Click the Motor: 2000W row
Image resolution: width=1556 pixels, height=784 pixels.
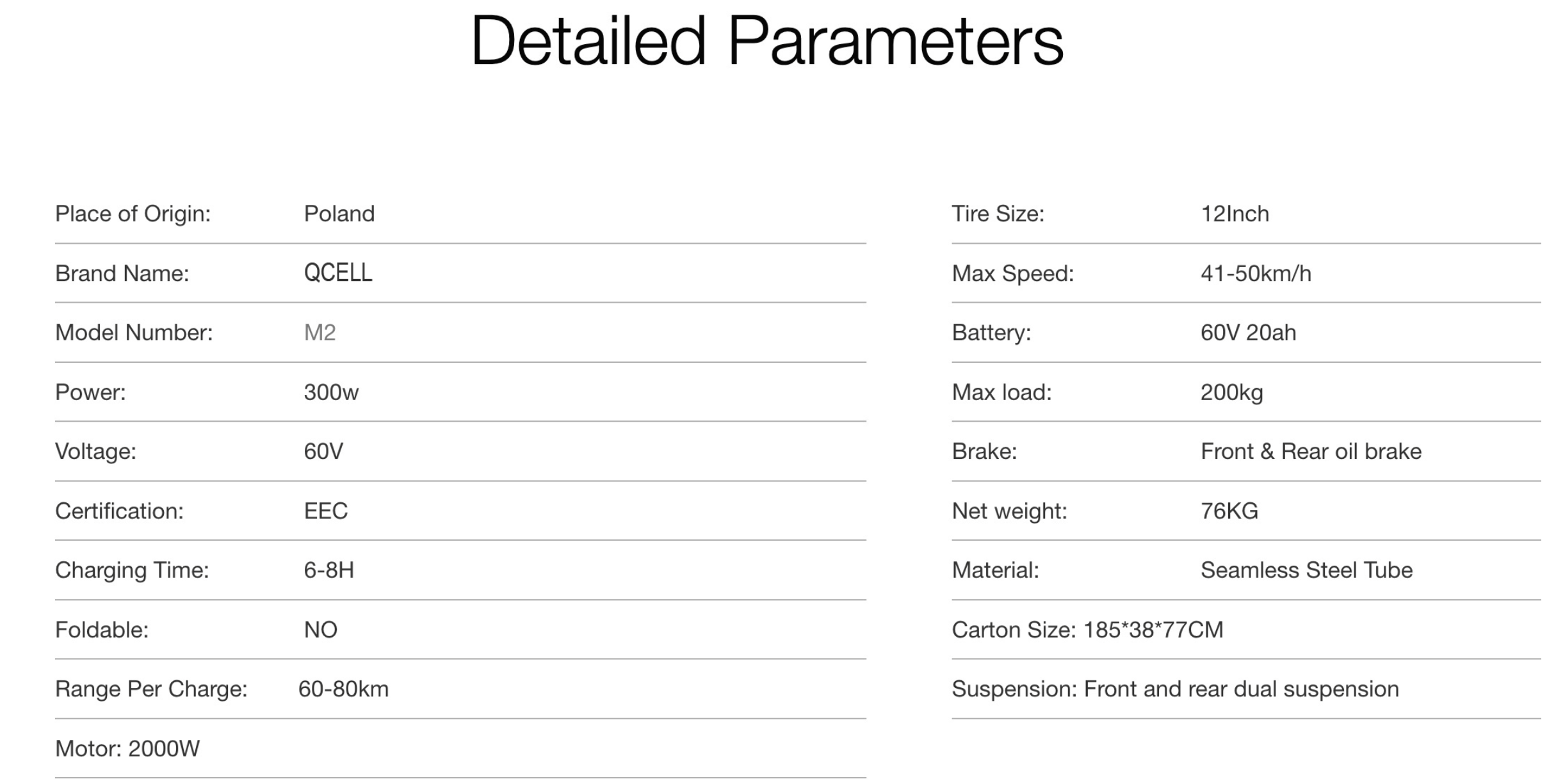click(x=127, y=749)
